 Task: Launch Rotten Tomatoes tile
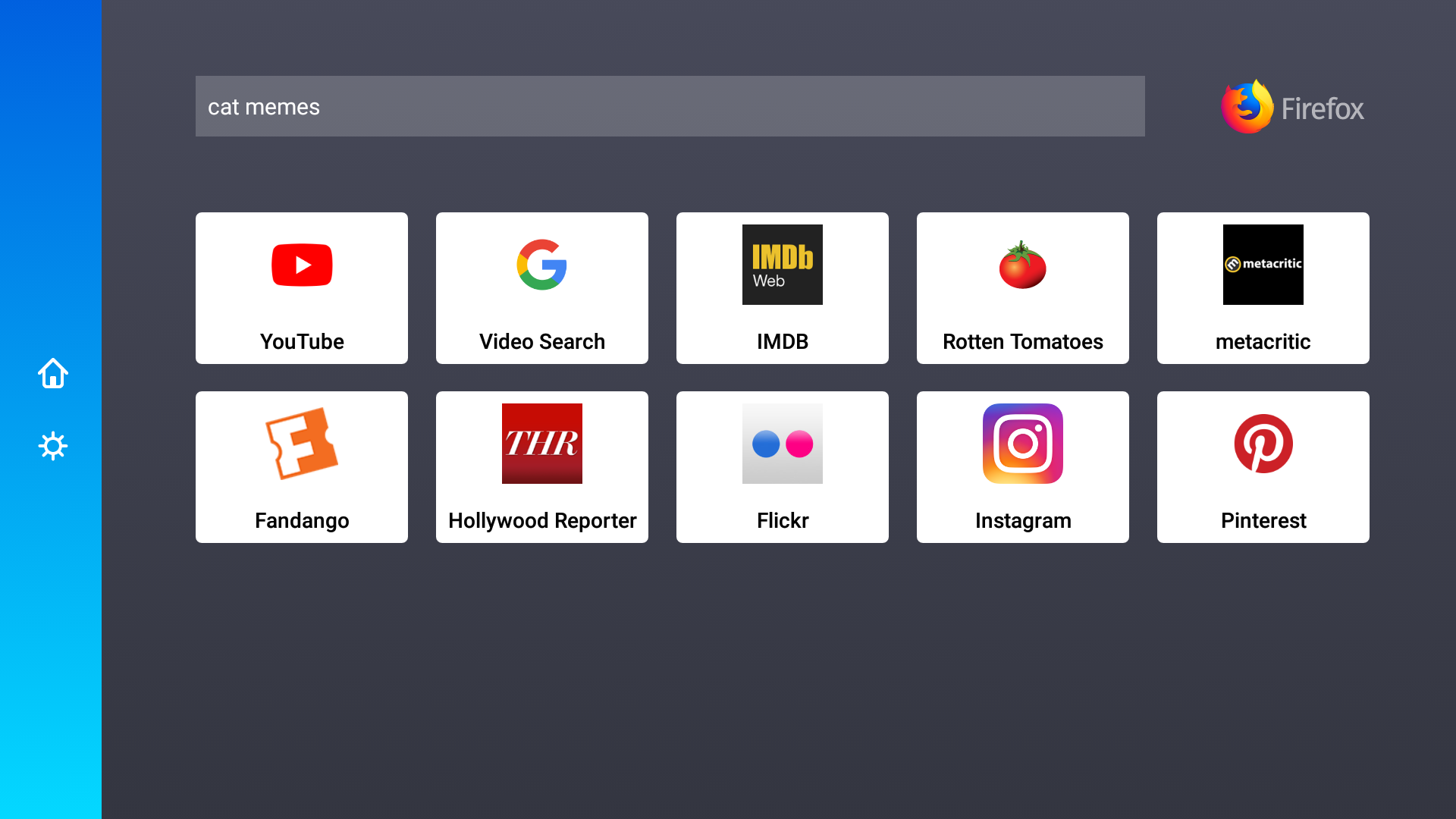[1022, 288]
